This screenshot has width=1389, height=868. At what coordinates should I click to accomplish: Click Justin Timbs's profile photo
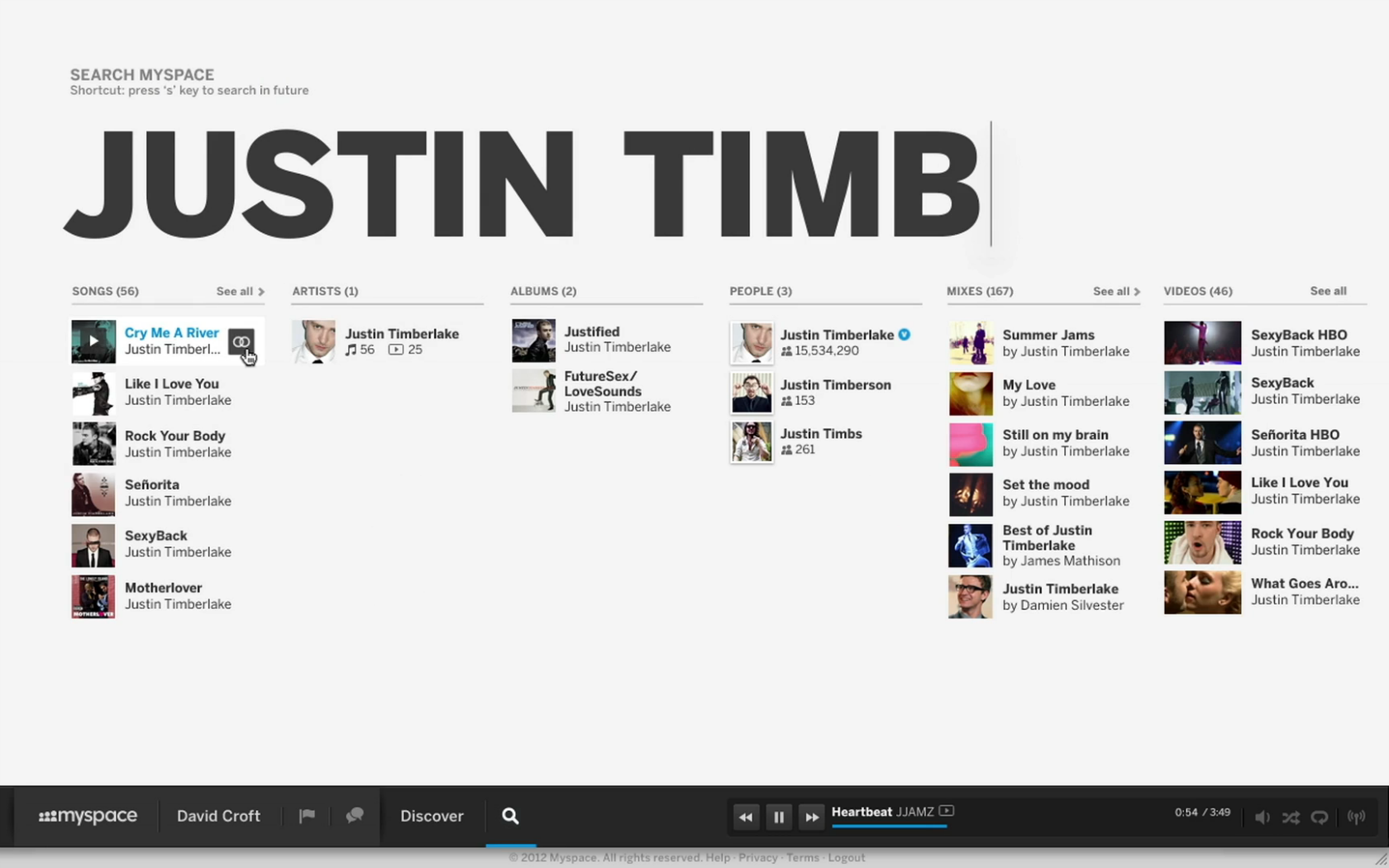click(x=752, y=441)
